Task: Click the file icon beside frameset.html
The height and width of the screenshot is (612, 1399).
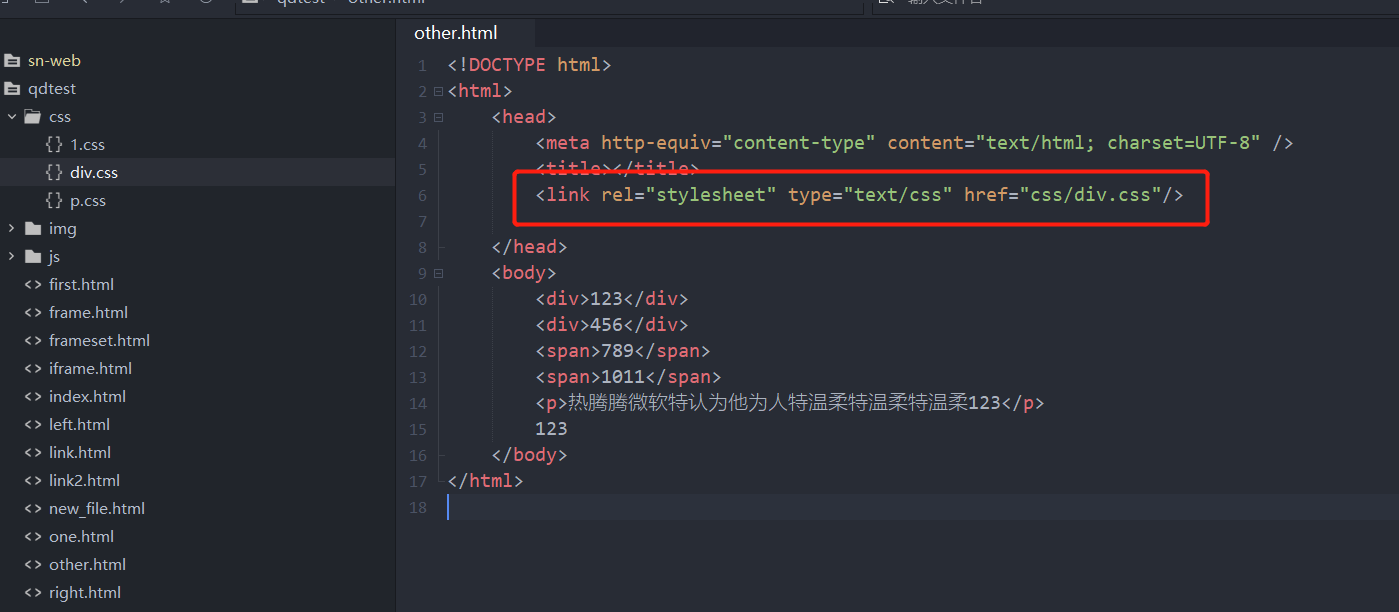Action: click(33, 340)
